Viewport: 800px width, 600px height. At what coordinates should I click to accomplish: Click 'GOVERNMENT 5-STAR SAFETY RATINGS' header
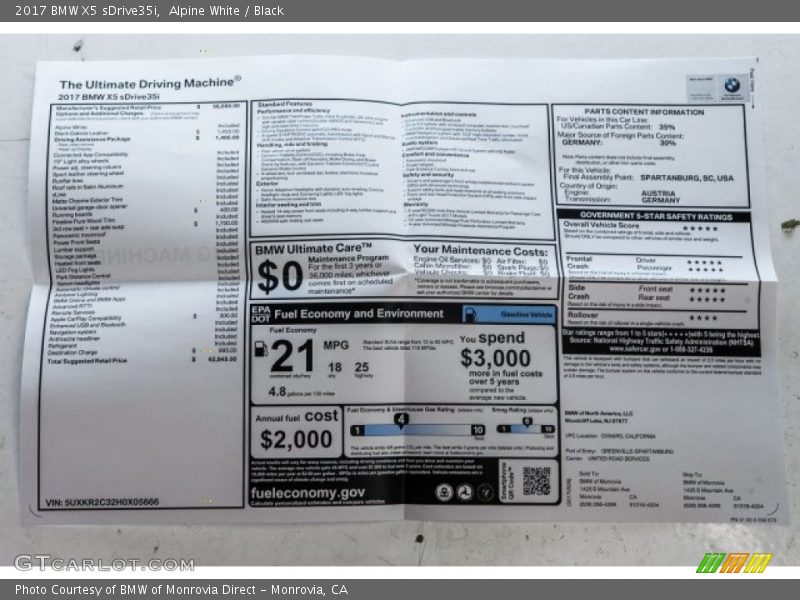point(656,216)
